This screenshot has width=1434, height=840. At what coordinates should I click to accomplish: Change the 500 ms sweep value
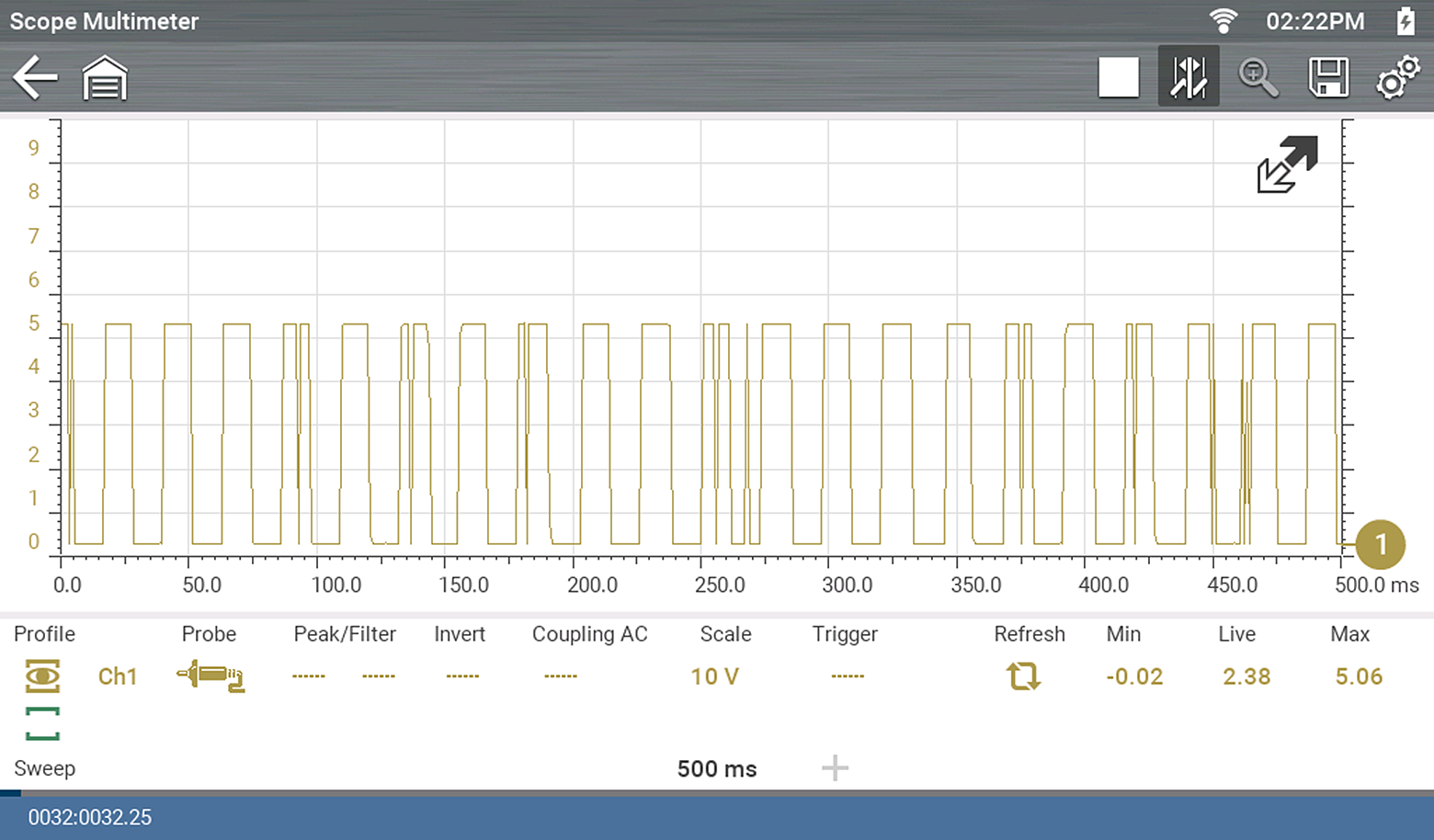tap(716, 769)
